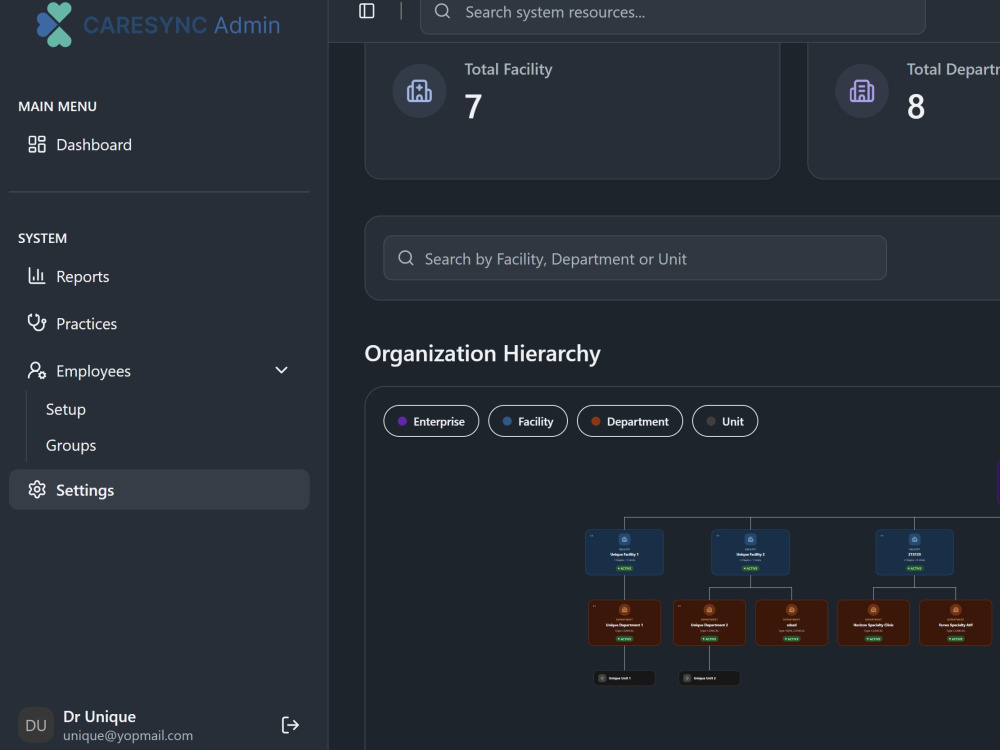Toggle the Enterprise legend filter
This screenshot has height=750, width=1000.
point(431,421)
